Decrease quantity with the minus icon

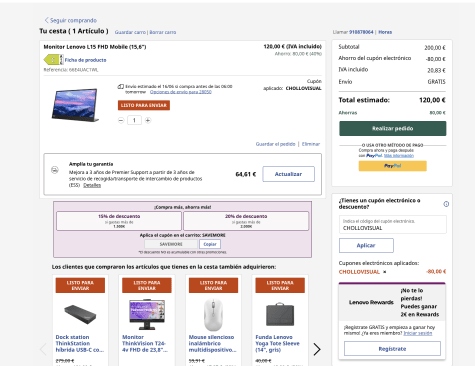[x=121, y=120]
